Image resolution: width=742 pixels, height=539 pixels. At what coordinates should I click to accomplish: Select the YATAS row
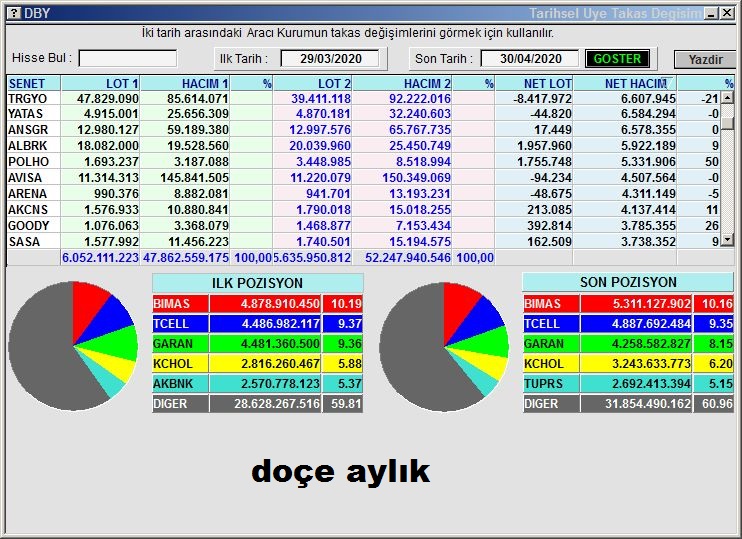tap(363, 114)
